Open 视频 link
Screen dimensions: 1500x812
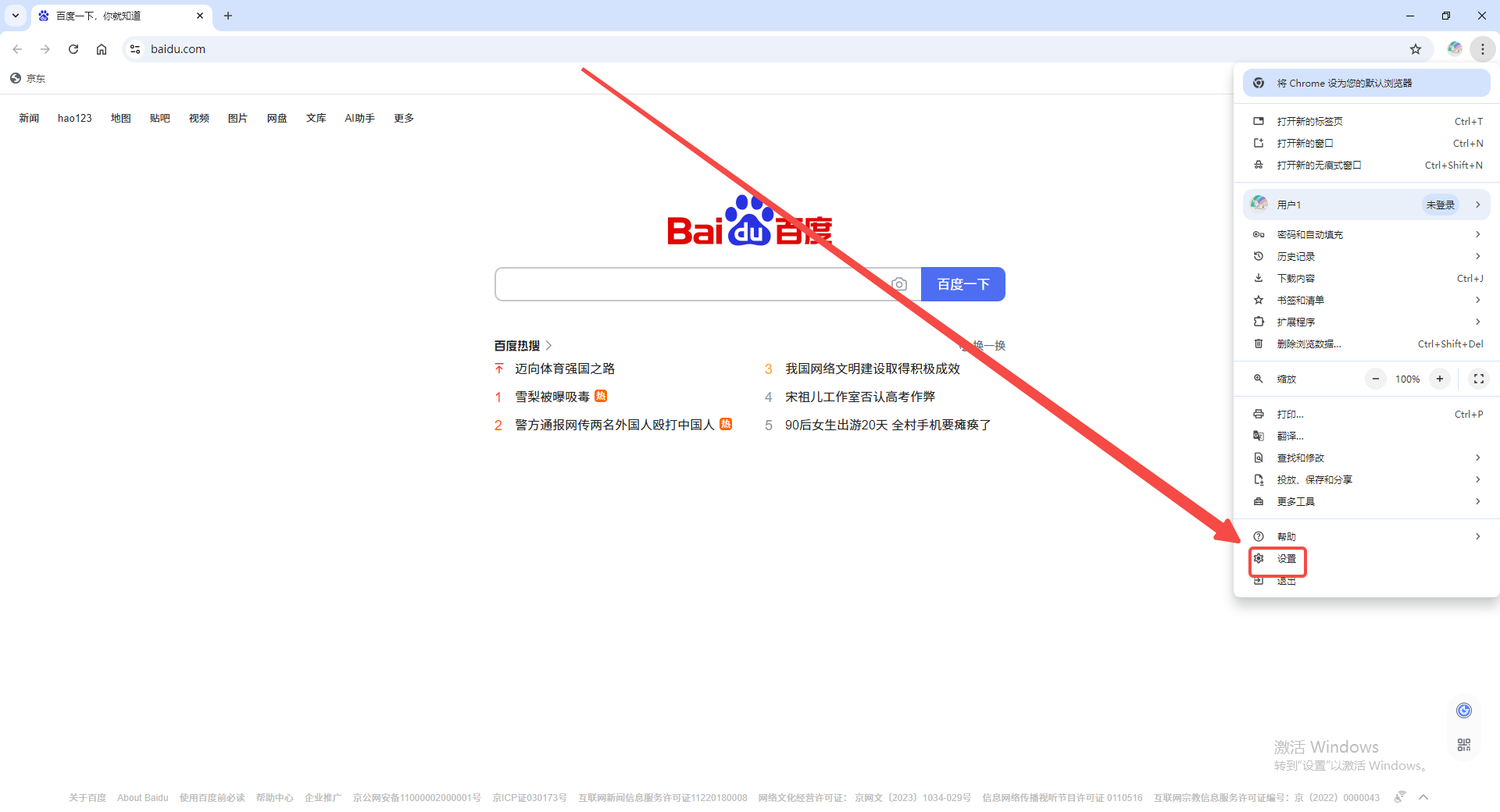[199, 118]
